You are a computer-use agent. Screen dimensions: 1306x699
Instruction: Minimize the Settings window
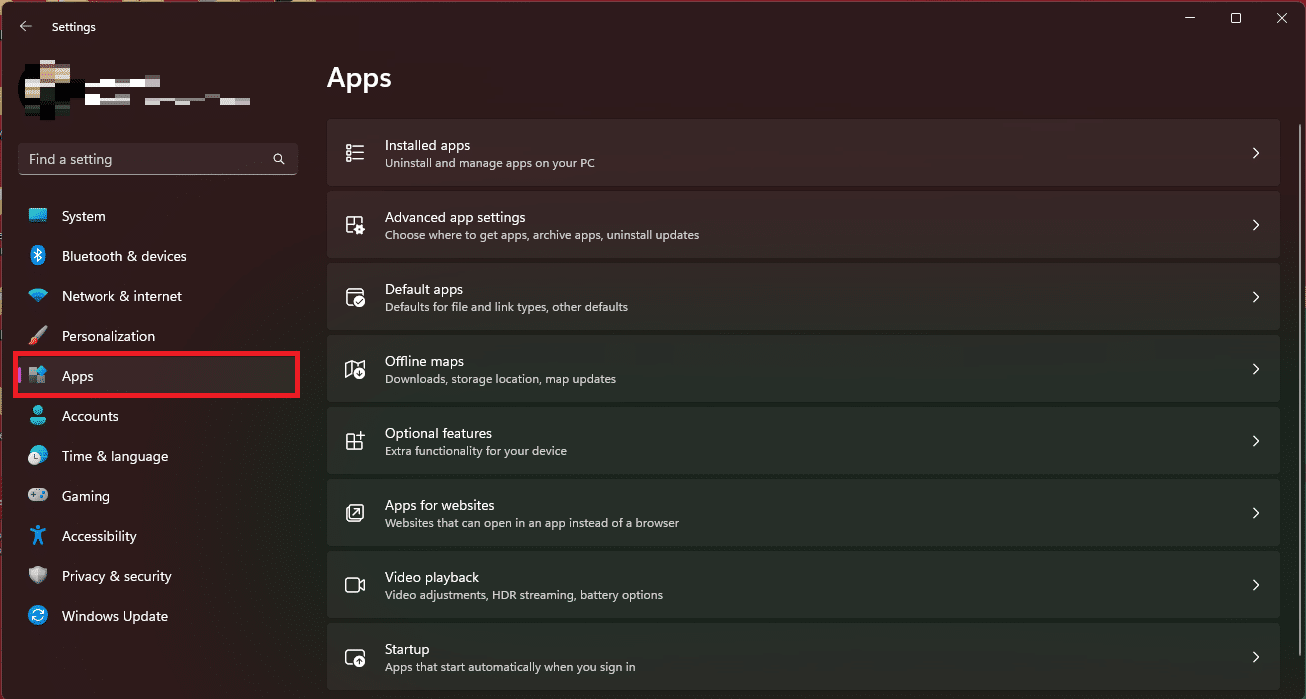pos(1190,18)
